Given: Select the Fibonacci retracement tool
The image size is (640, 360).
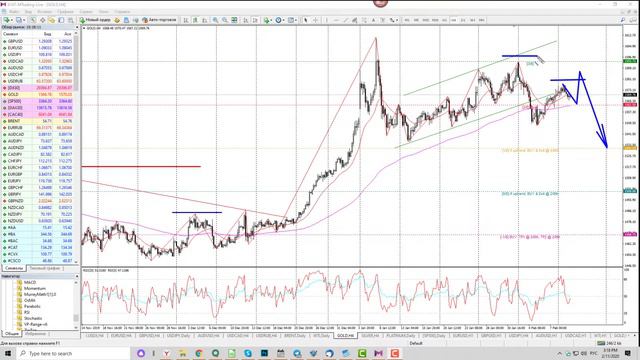Looking at the screenshot, I should coord(364,20).
